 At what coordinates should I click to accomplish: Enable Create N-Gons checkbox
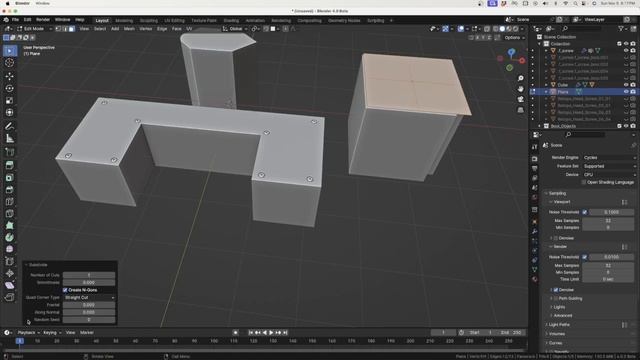(x=65, y=290)
